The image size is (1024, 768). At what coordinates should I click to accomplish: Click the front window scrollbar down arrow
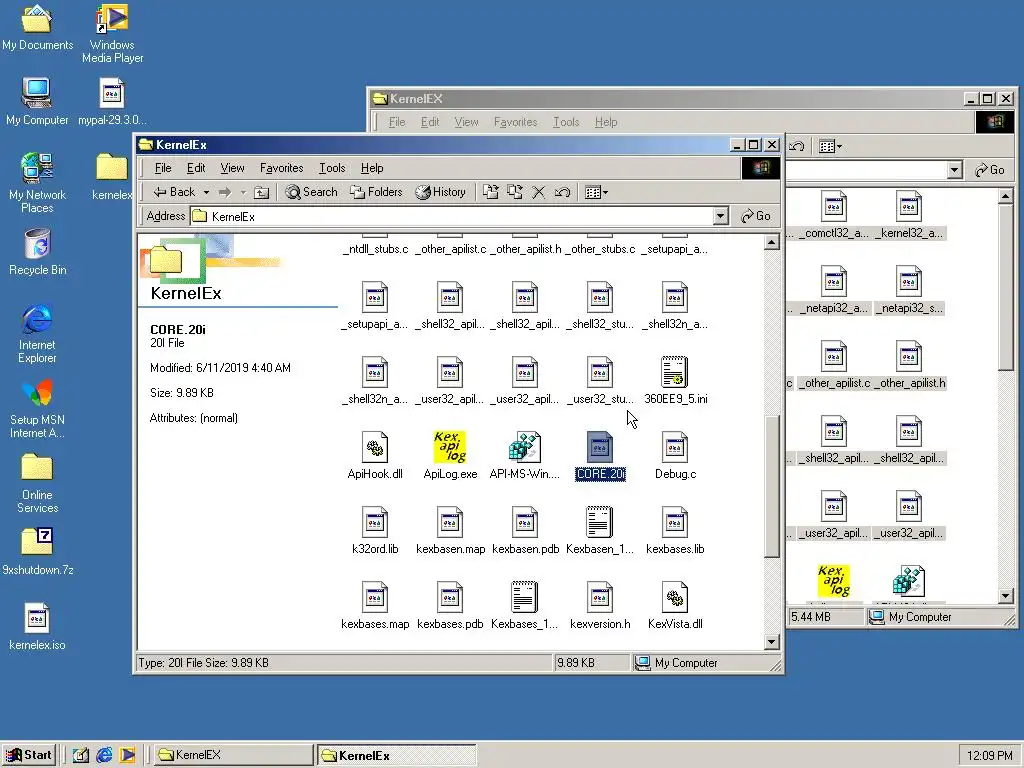point(771,642)
